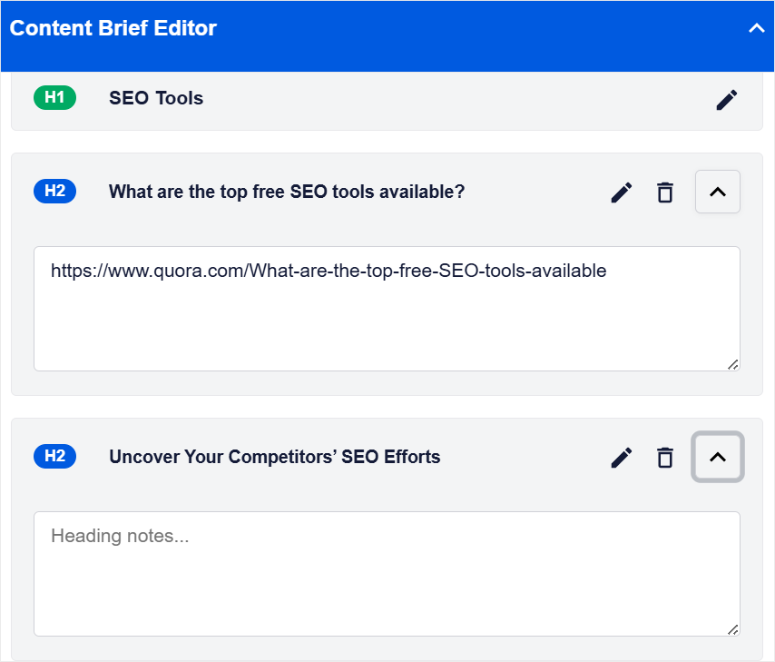775x662 pixels.
Task: Delete the Uncover Your Competitors' SEO Efforts heading
Action: [x=665, y=457]
